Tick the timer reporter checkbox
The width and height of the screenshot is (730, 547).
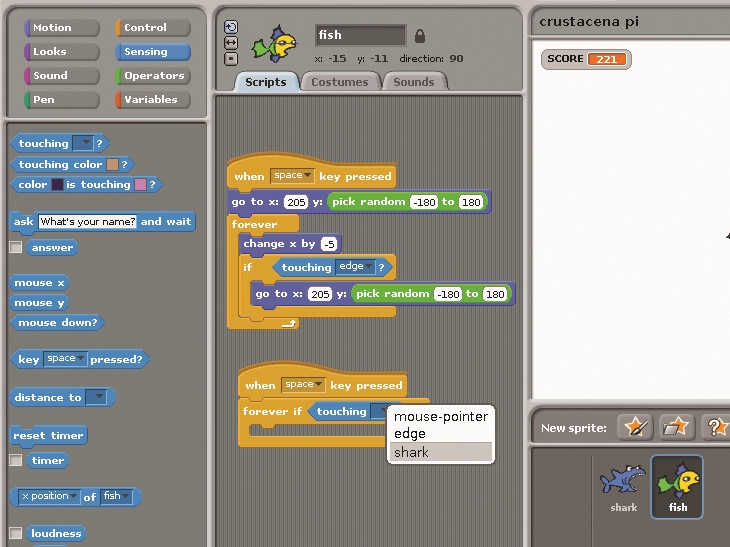point(16,460)
